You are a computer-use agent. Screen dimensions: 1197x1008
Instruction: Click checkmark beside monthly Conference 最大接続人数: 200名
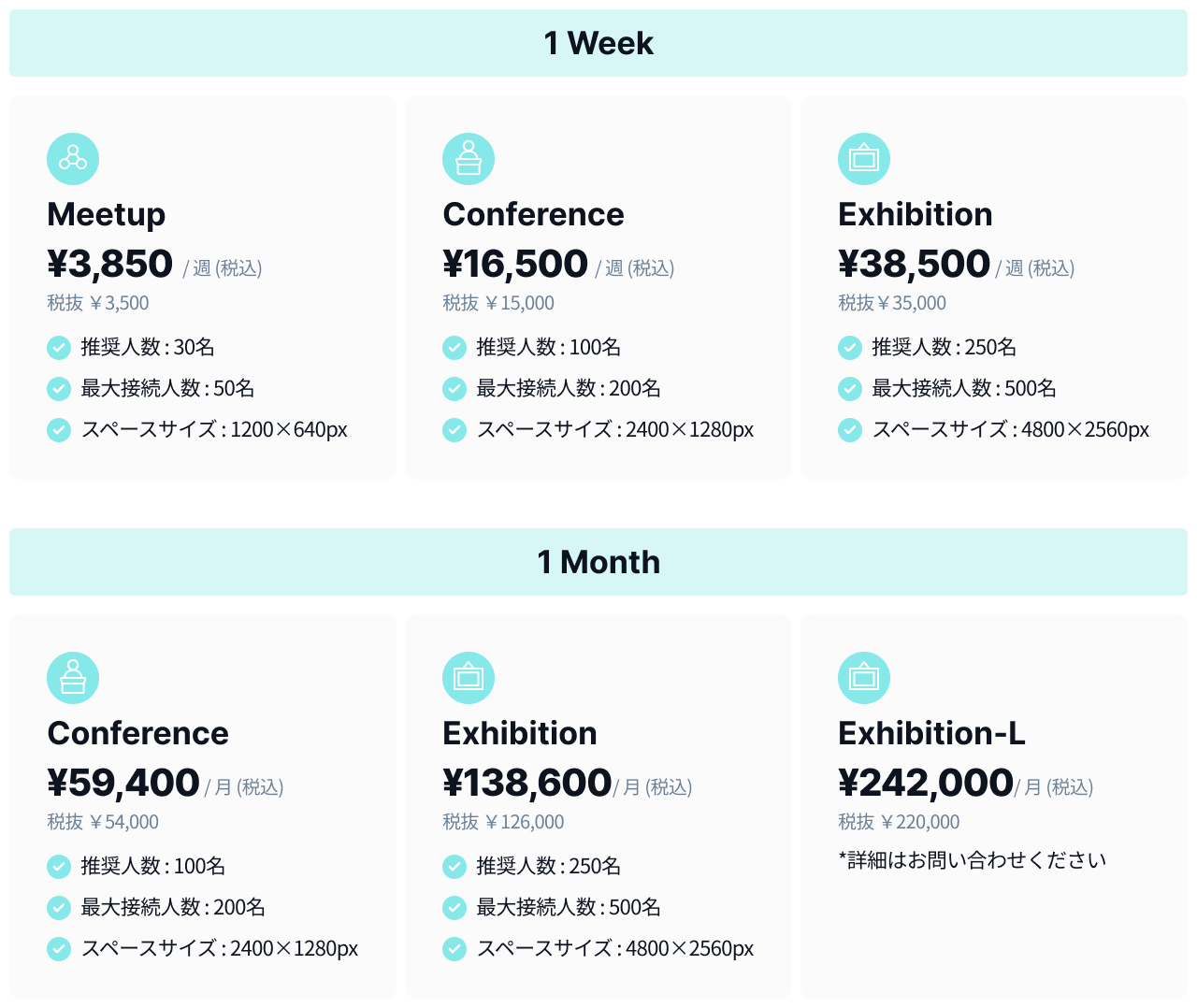coord(59,908)
